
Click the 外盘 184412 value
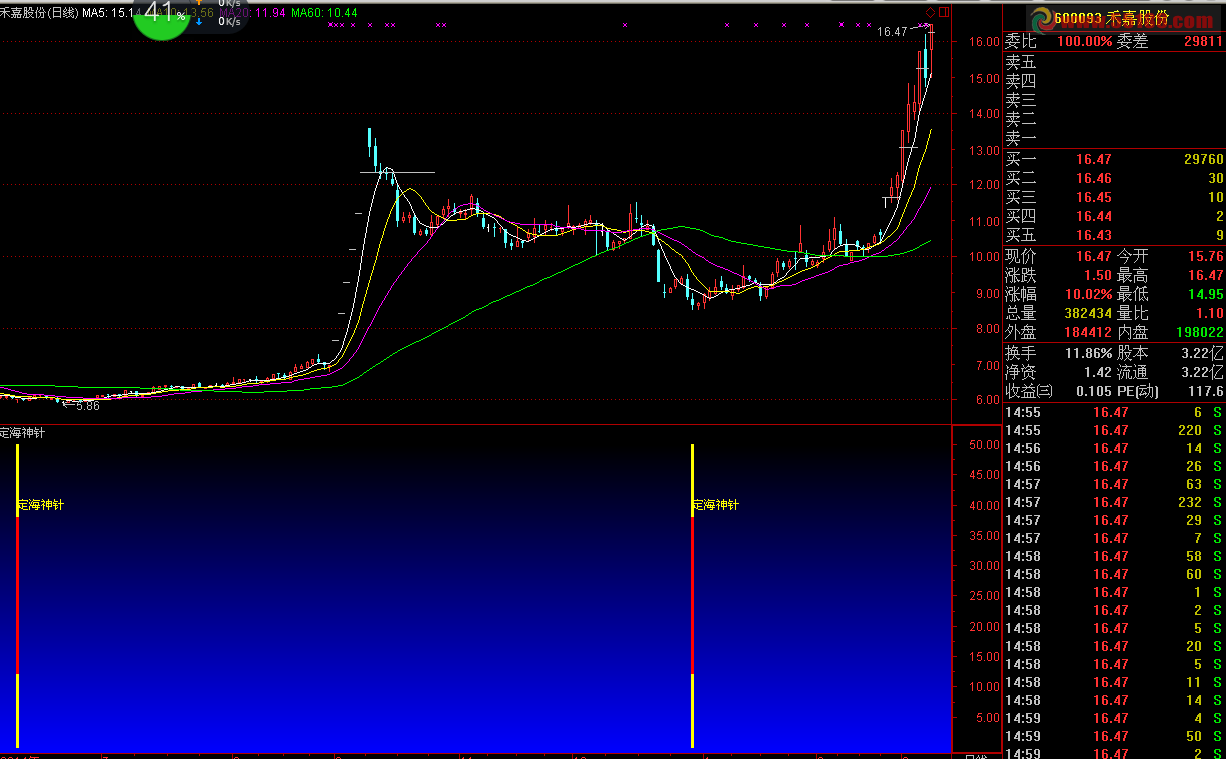coord(1088,332)
